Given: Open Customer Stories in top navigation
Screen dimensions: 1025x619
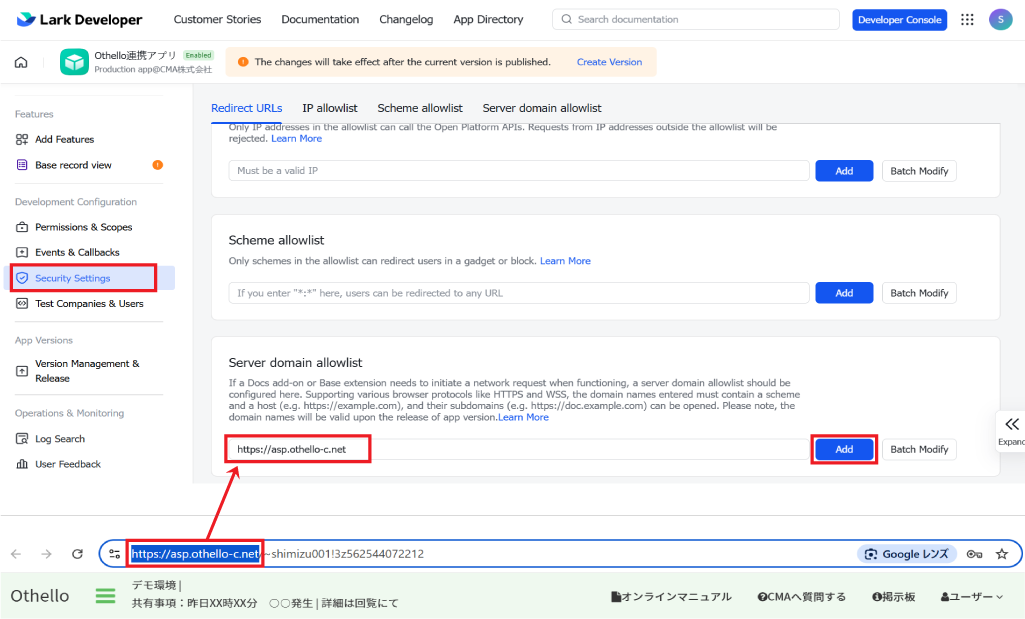Looking at the screenshot, I should tap(218, 20).
